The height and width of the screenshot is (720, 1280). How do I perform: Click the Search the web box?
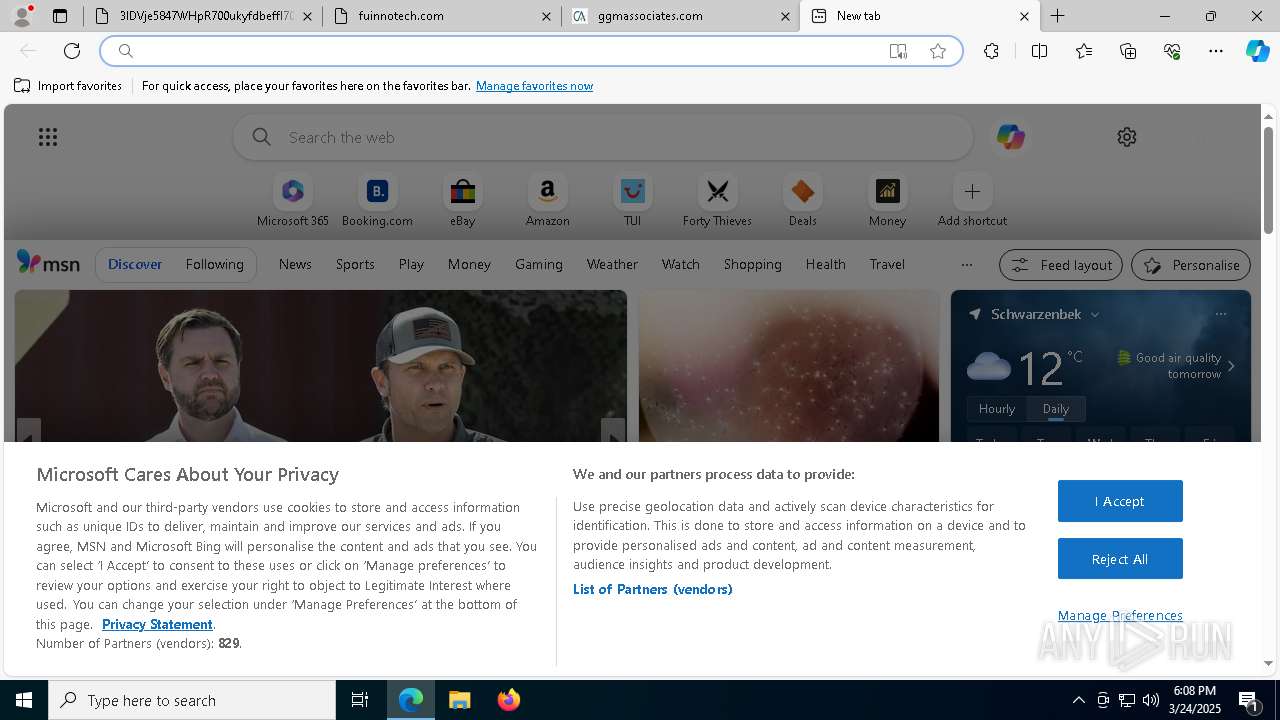(603, 137)
